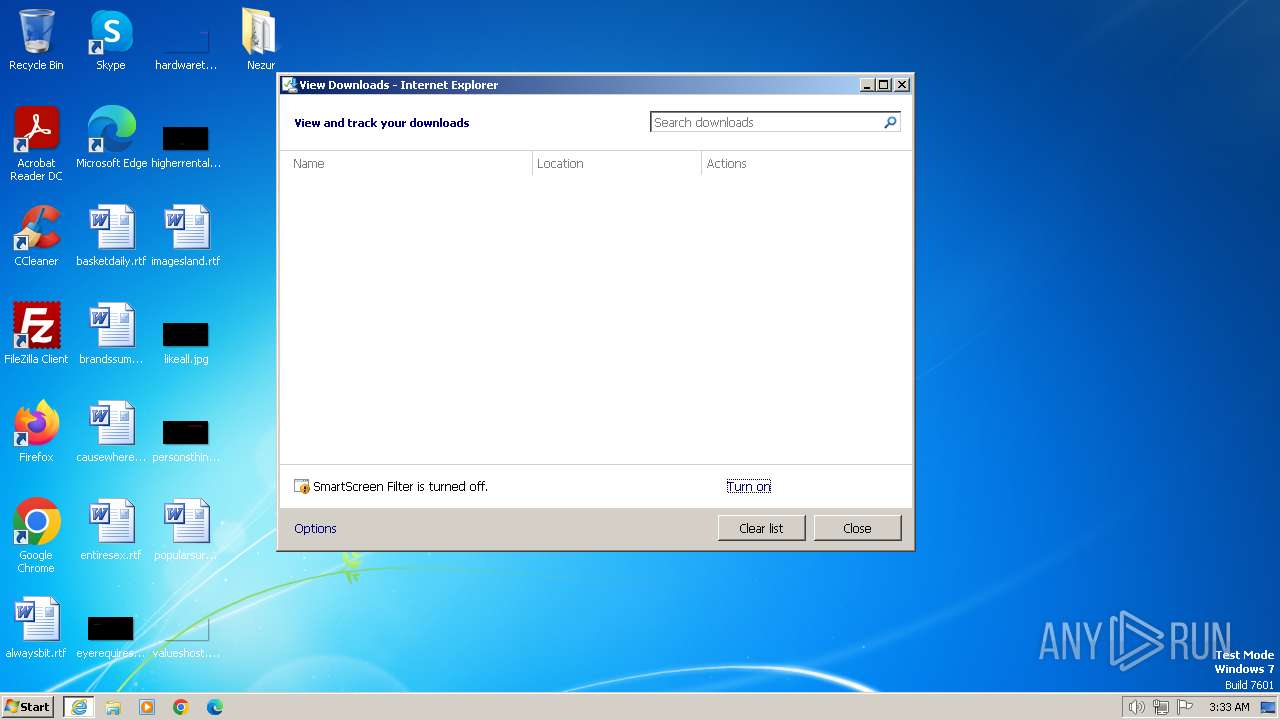
Task: Open the Start menu
Action: 28,707
